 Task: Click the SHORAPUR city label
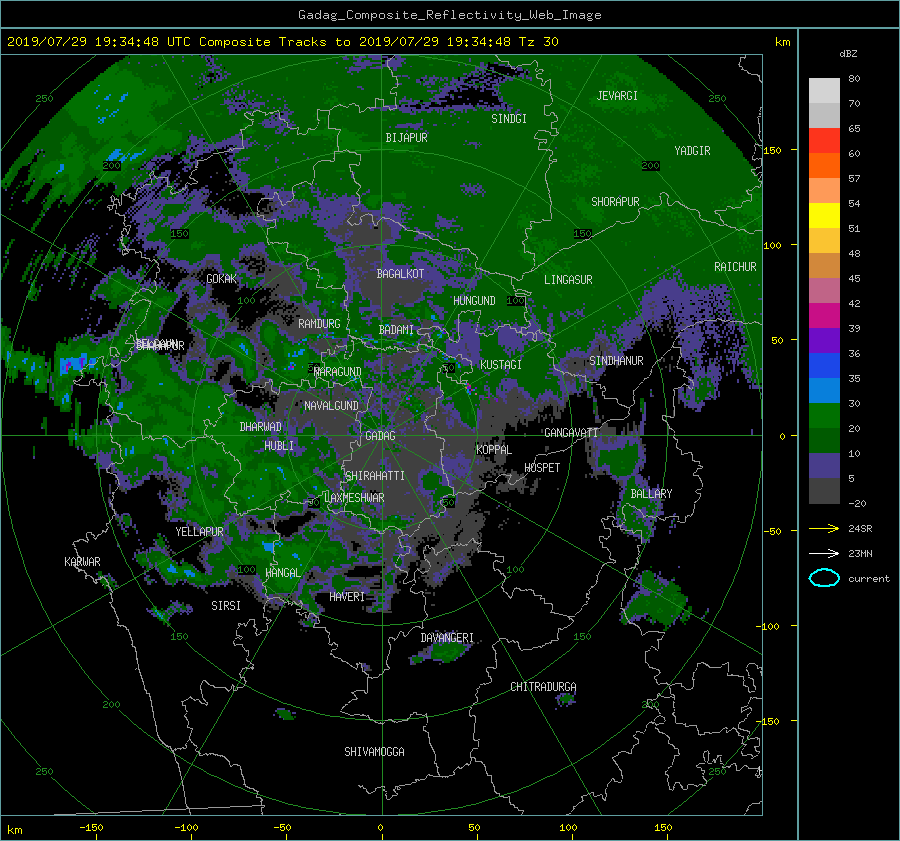point(615,202)
